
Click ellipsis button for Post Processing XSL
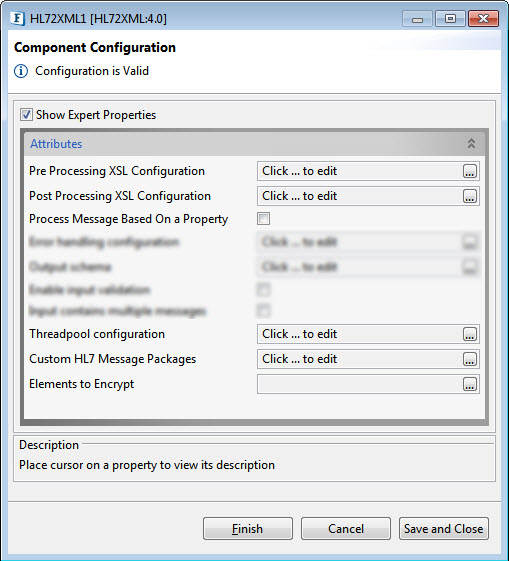[470, 196]
